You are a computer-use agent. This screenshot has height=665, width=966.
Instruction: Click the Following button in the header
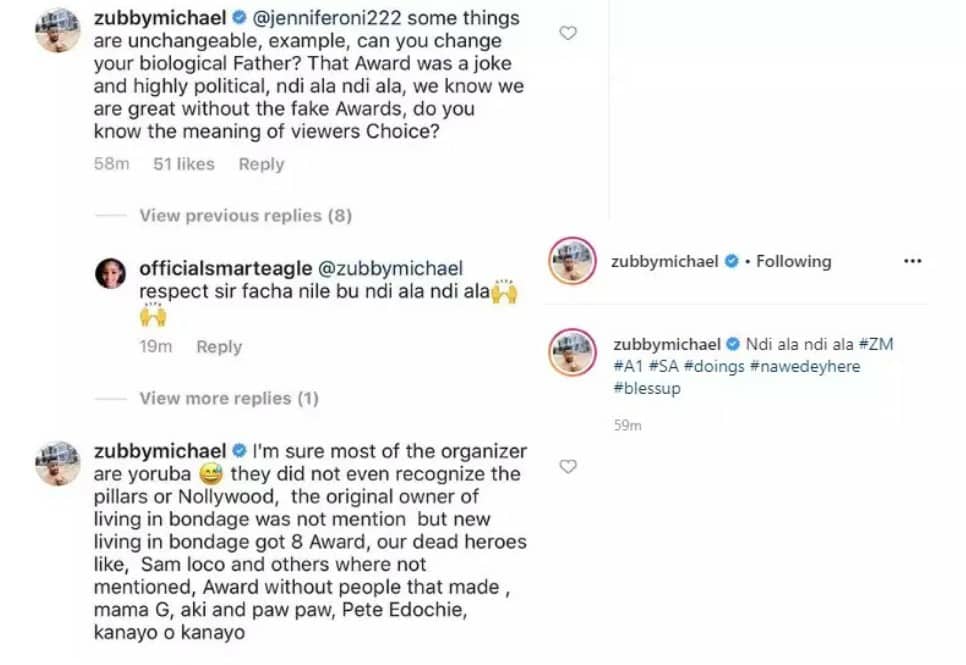click(793, 261)
